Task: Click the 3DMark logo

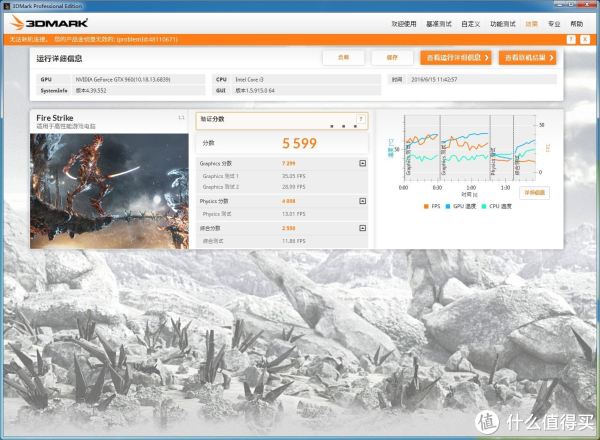Action: tap(49, 23)
